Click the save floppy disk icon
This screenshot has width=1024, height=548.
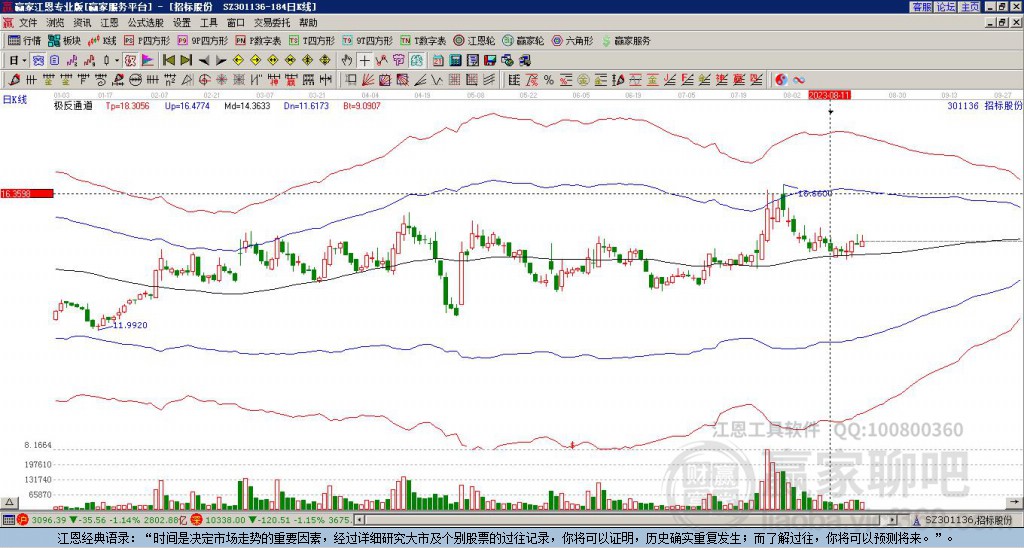coord(490,61)
